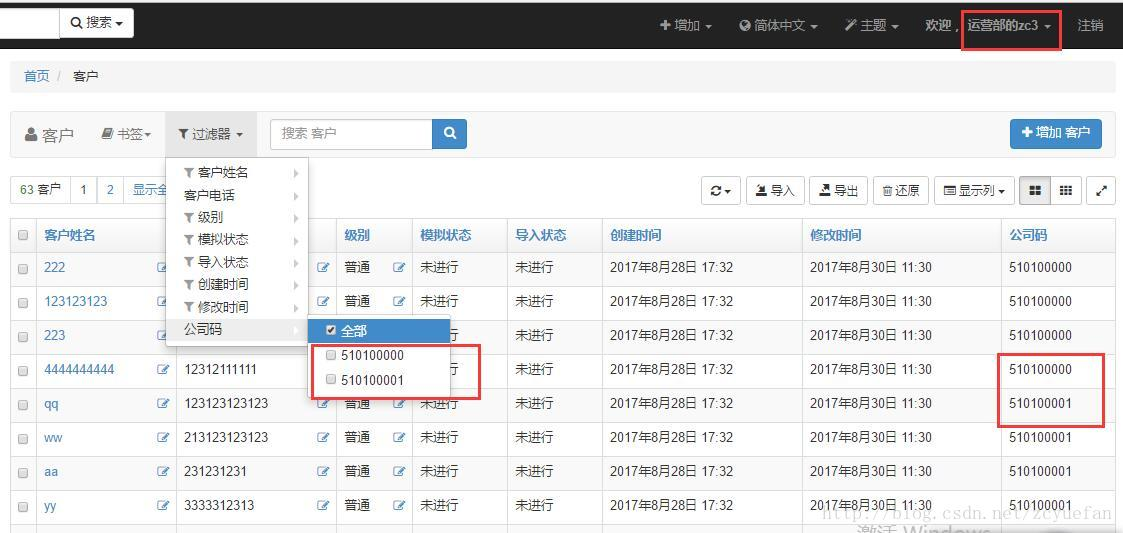Edit phone number 231231231 pencil icon
The width and height of the screenshot is (1123, 533).
pyautogui.click(x=324, y=471)
